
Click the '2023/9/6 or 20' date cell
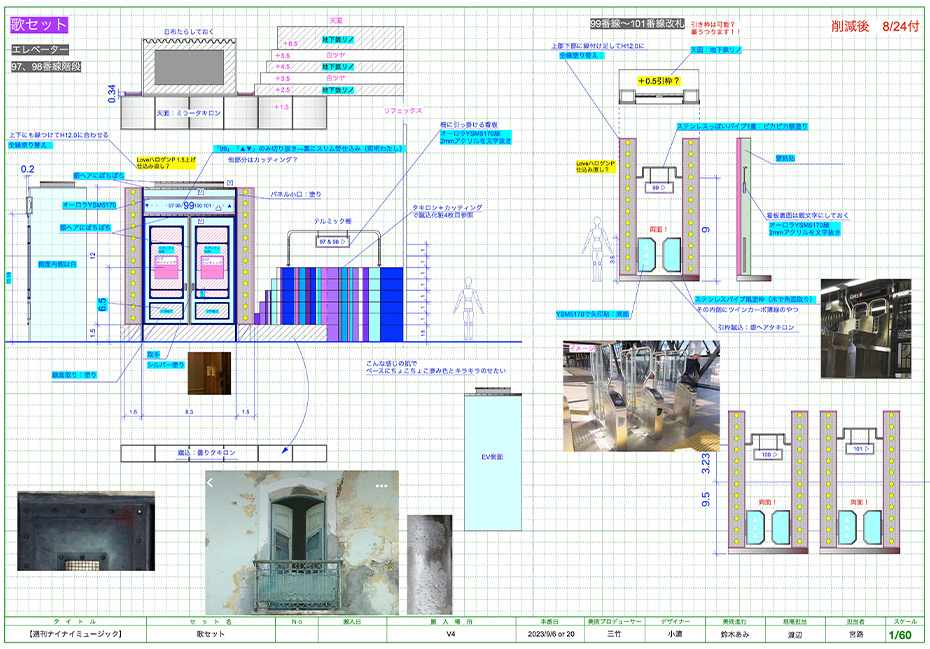click(550, 633)
